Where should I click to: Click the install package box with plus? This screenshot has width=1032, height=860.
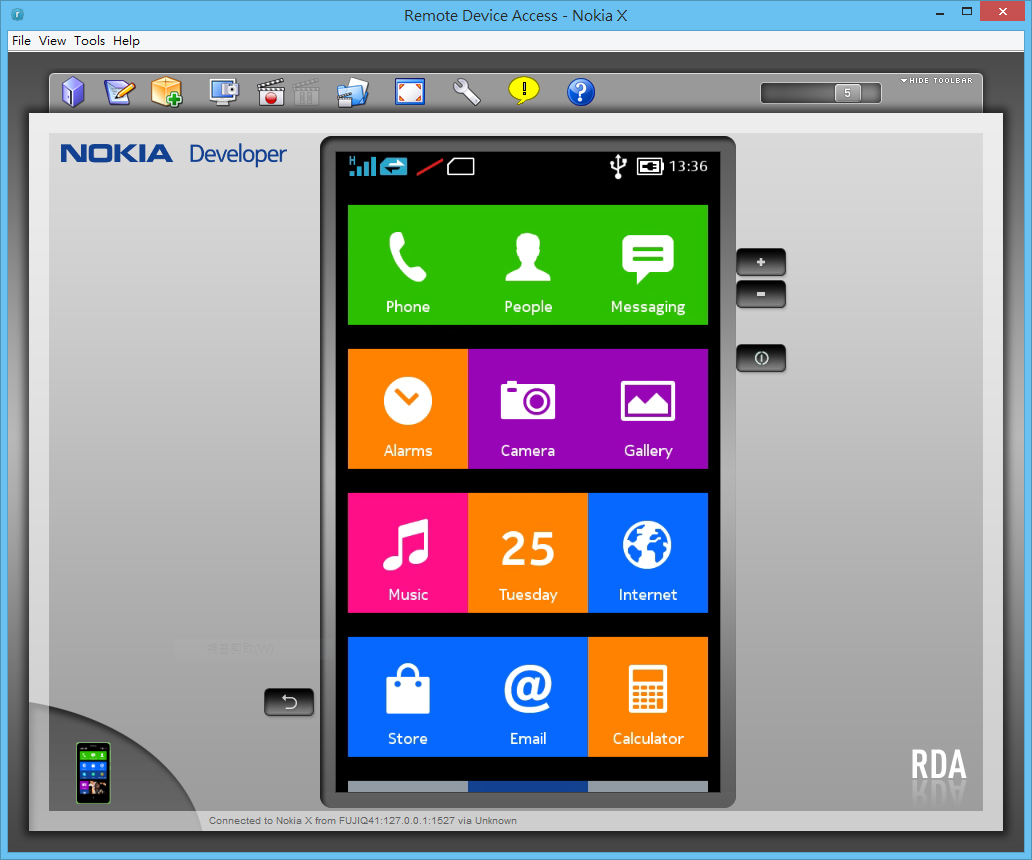167,92
